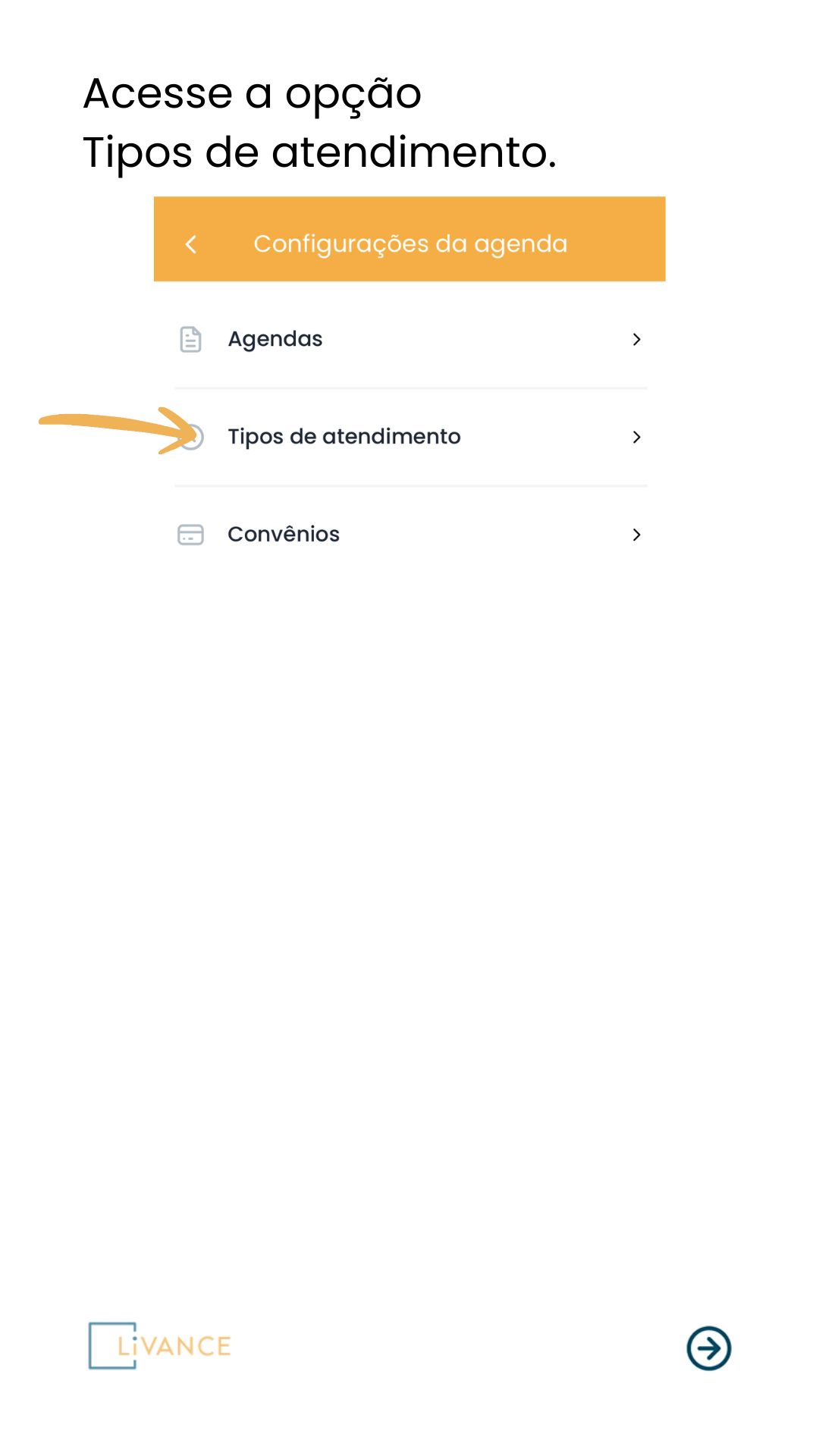Click the large 'Tipos de atendimento.' heading line
Viewport: 819px width, 1456px height.
tap(320, 152)
